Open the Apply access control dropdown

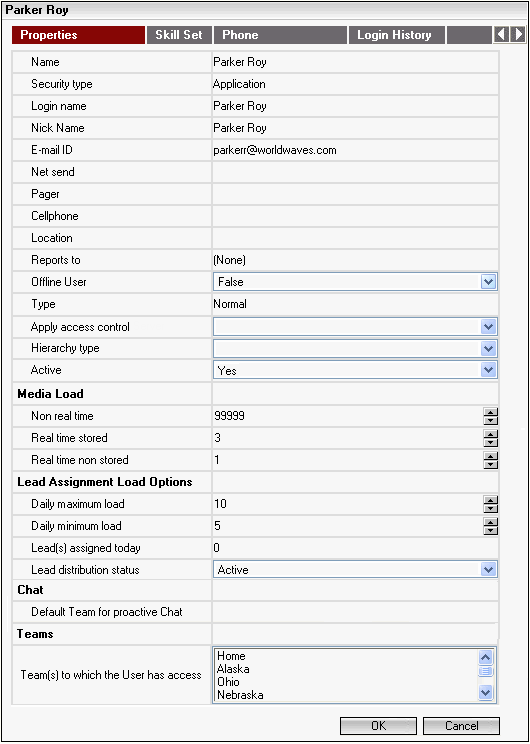point(488,327)
